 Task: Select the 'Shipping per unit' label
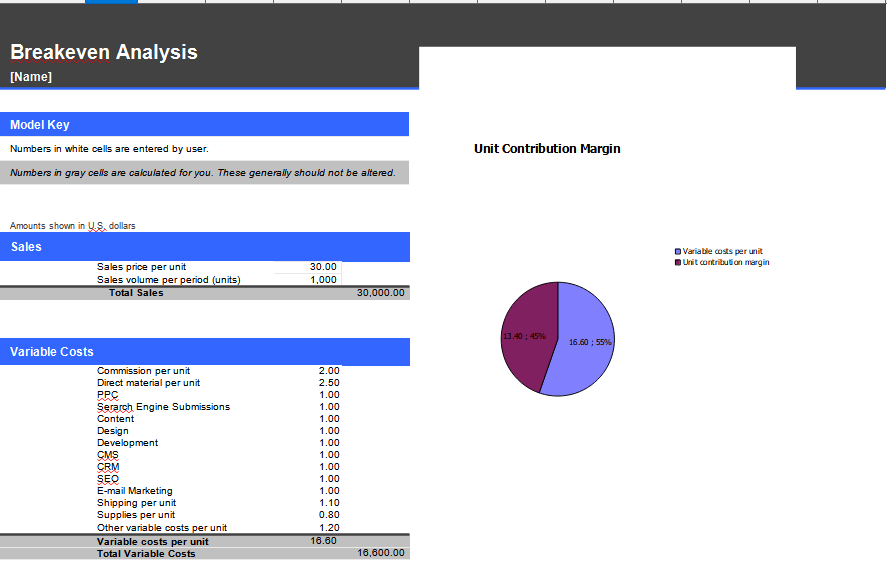click(136, 502)
